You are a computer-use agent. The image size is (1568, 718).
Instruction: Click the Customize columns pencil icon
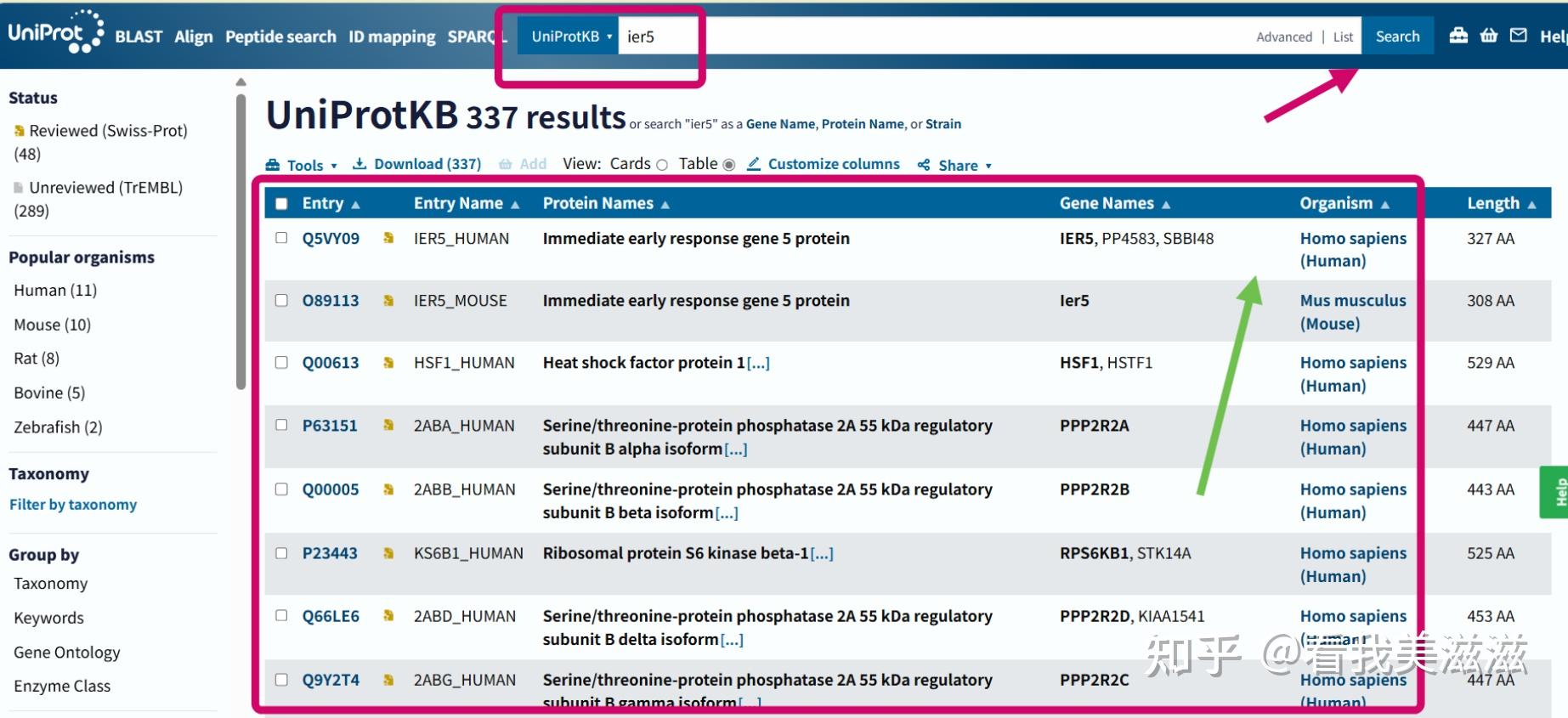pyautogui.click(x=754, y=164)
